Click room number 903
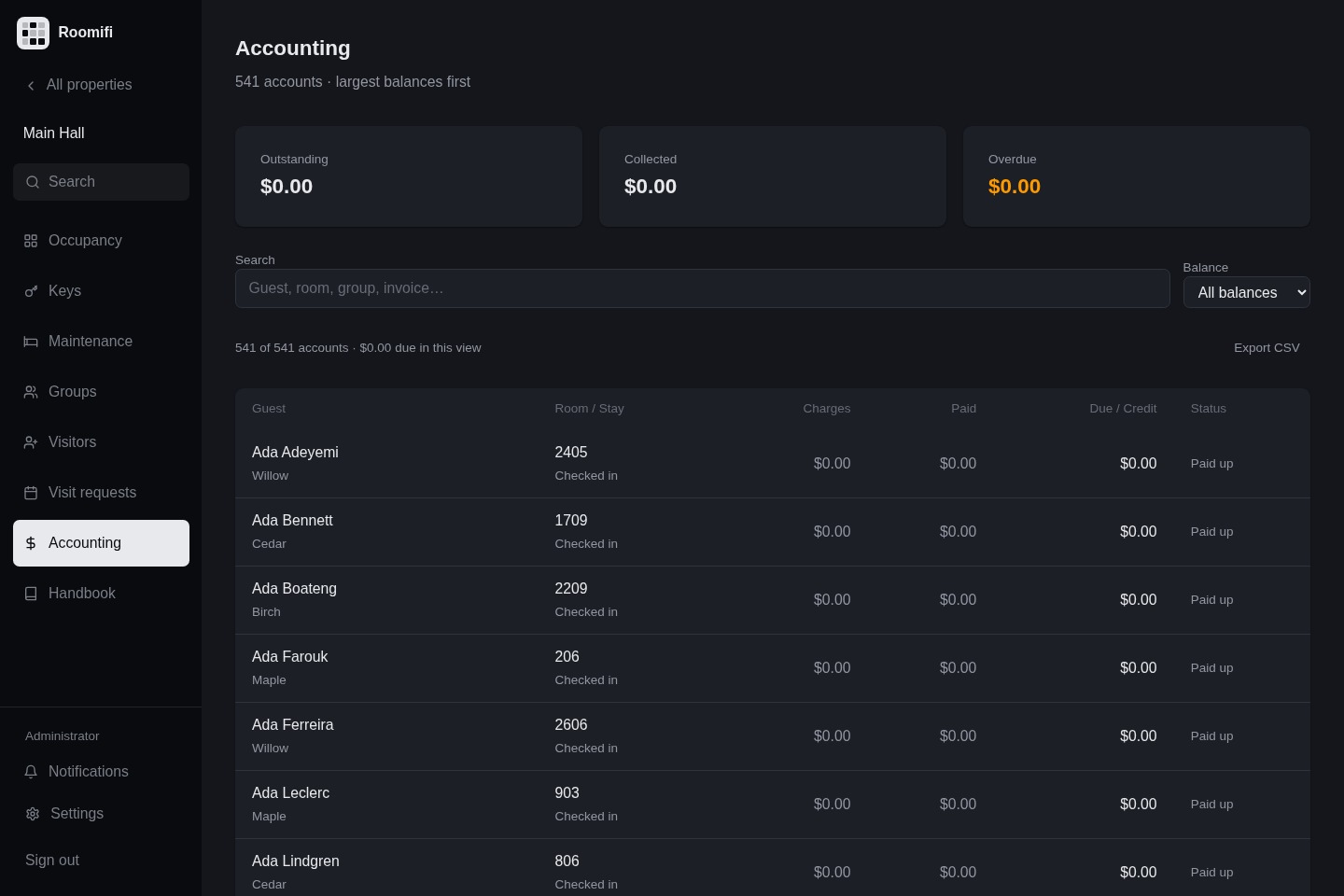 pos(567,793)
